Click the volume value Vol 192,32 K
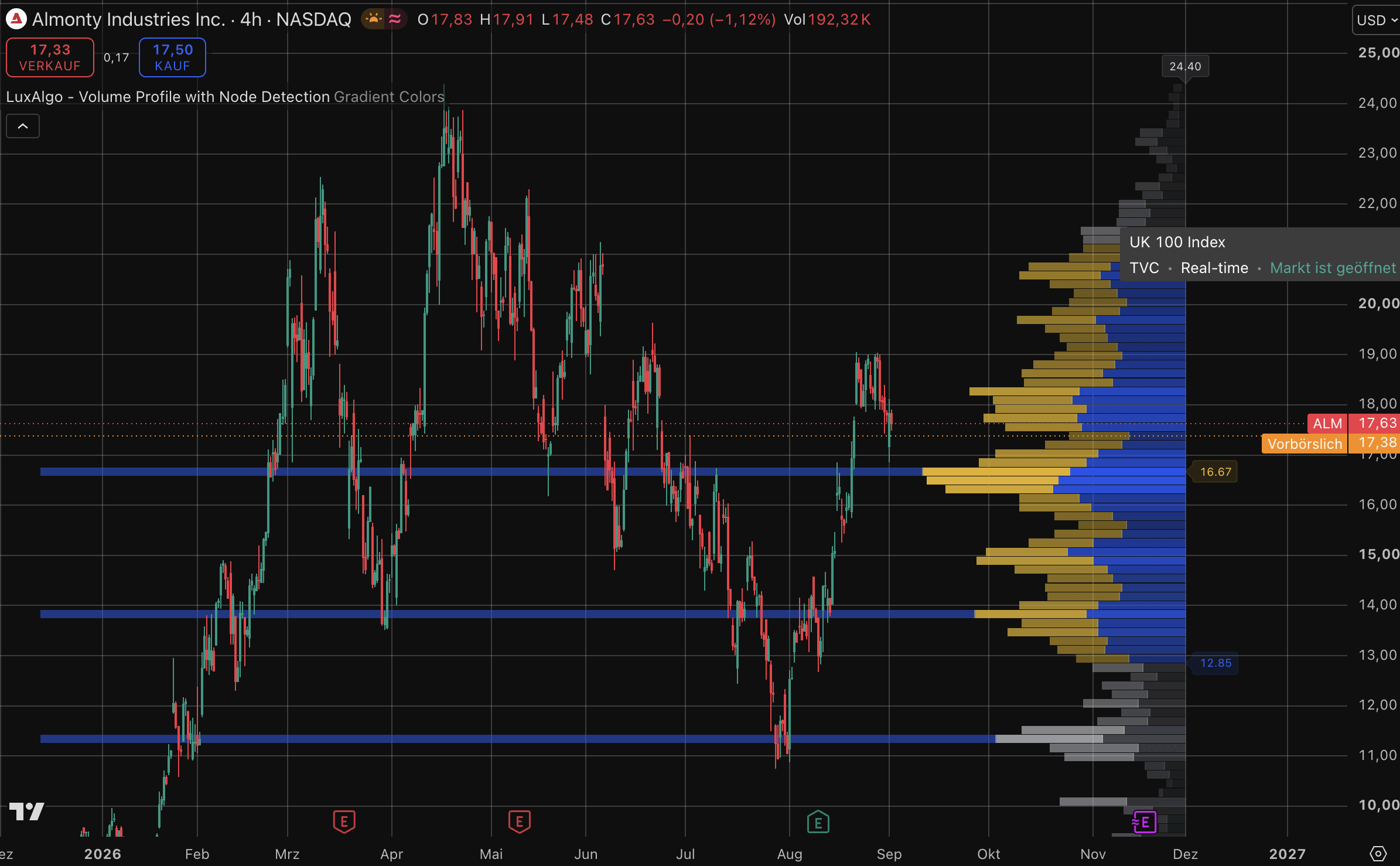The width and height of the screenshot is (1400, 866). 827,19
